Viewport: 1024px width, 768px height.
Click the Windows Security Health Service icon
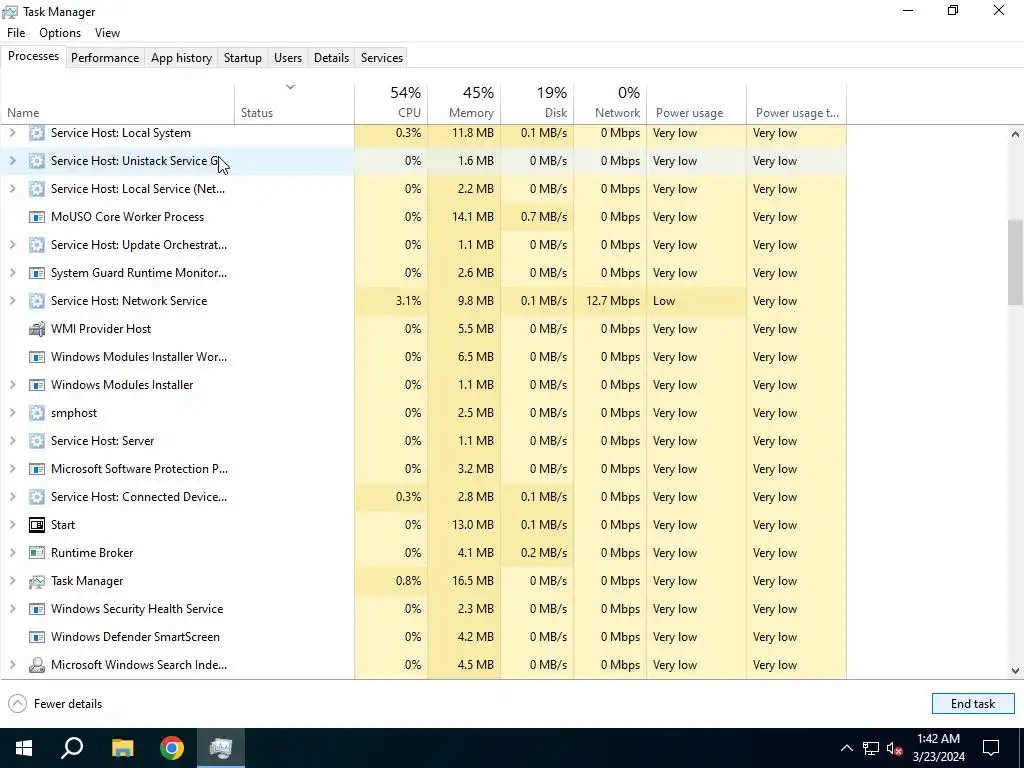[x=37, y=609]
